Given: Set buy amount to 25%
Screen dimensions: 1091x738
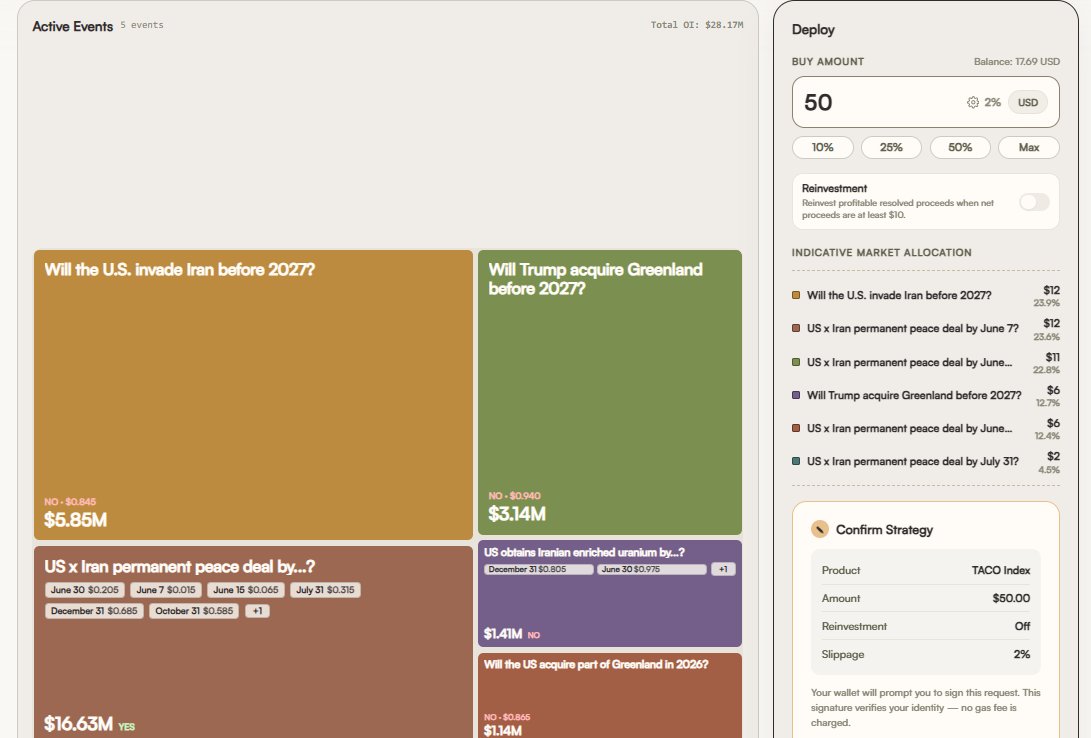Looking at the screenshot, I should click(891, 147).
